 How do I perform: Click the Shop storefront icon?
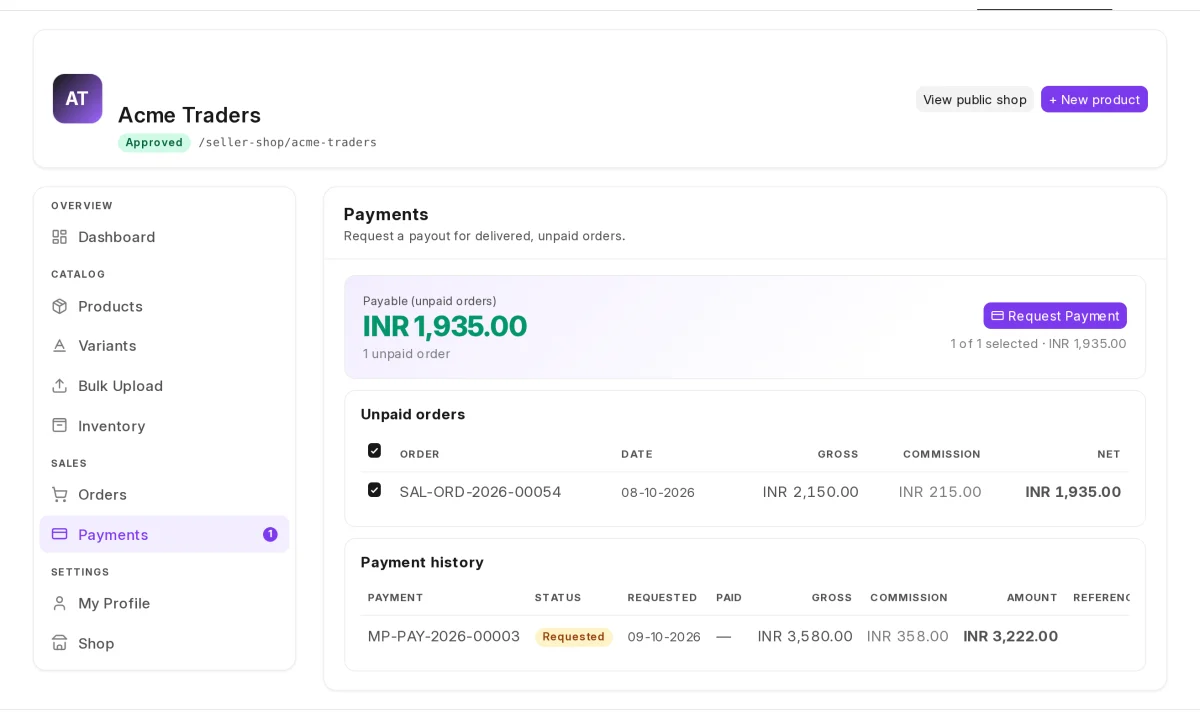[x=60, y=644]
